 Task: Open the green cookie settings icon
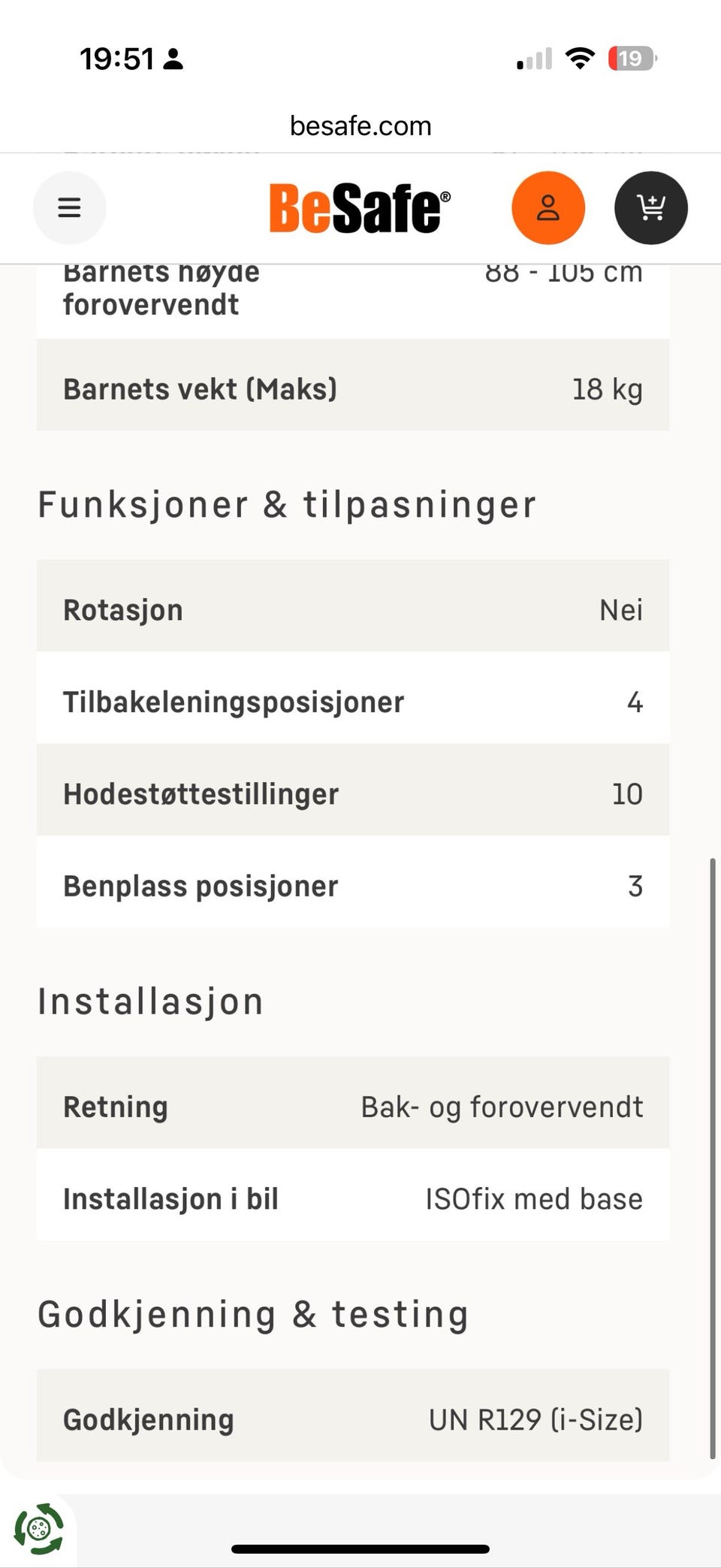(x=38, y=1528)
